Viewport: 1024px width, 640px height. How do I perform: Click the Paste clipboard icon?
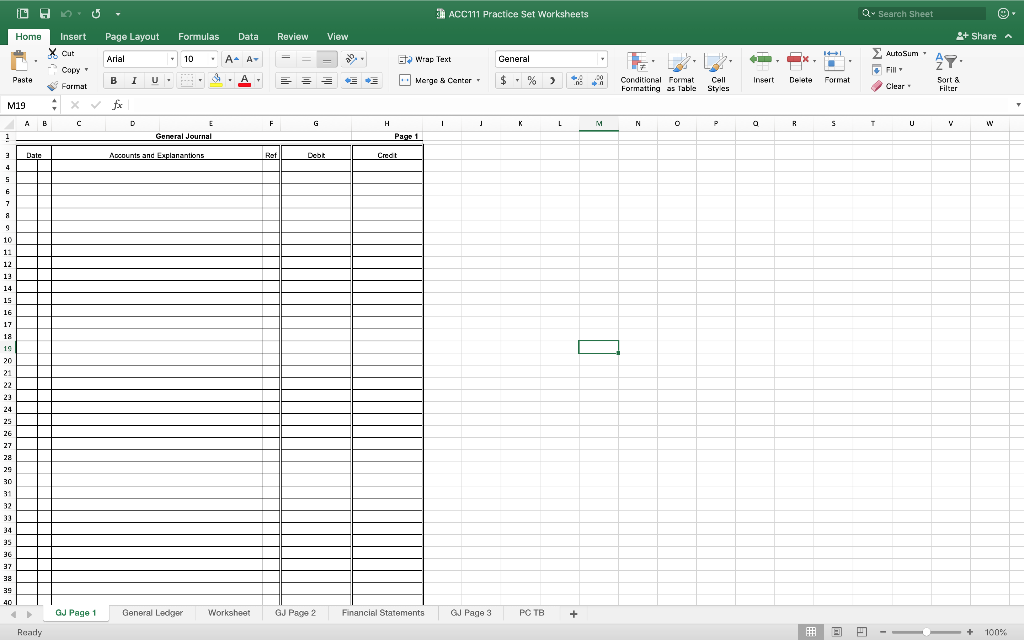pos(19,62)
